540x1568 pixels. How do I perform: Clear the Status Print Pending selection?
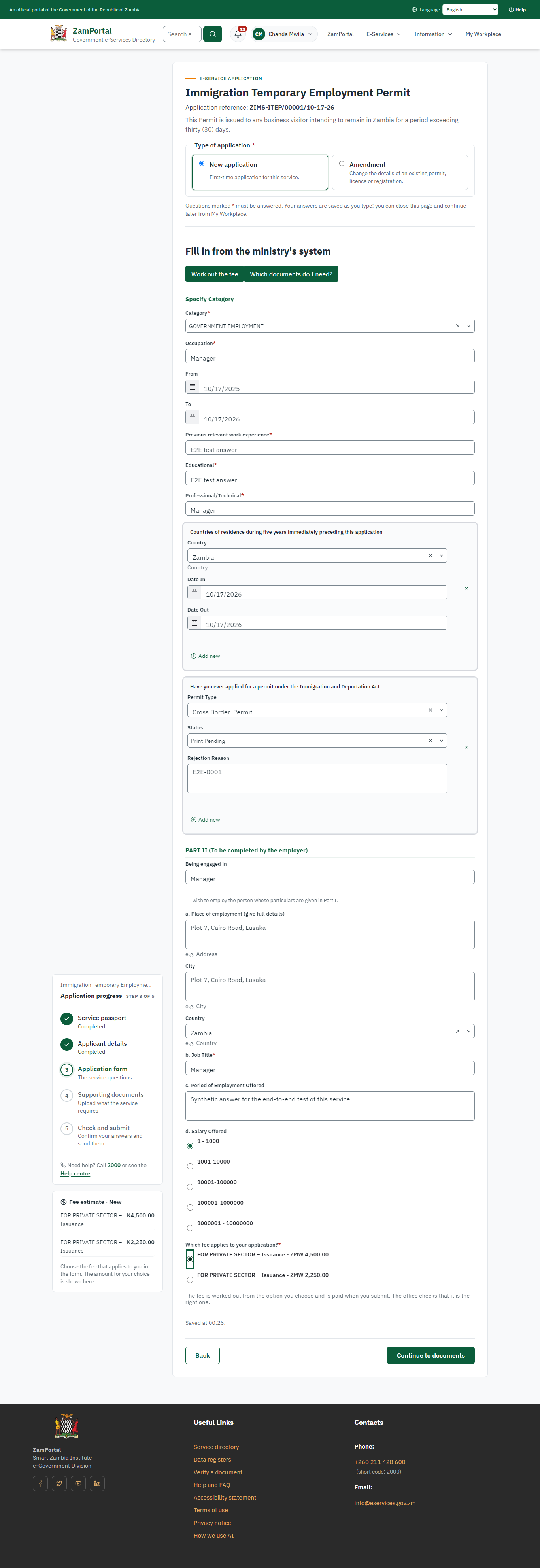[x=430, y=740]
